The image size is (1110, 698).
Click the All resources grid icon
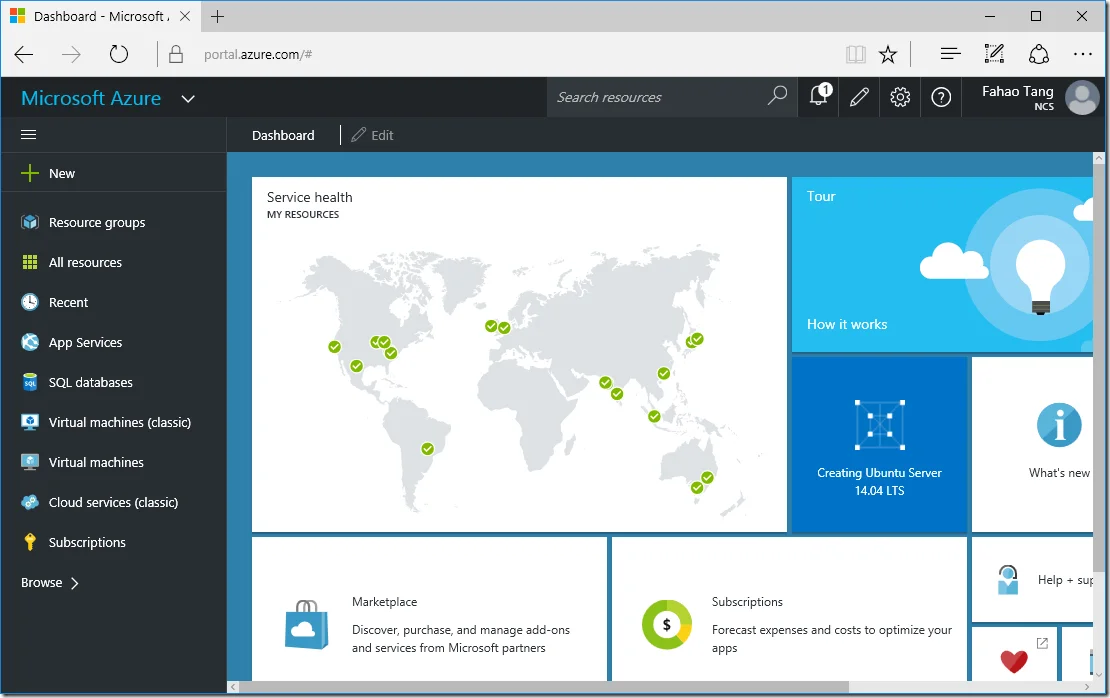pyautogui.click(x=30, y=263)
